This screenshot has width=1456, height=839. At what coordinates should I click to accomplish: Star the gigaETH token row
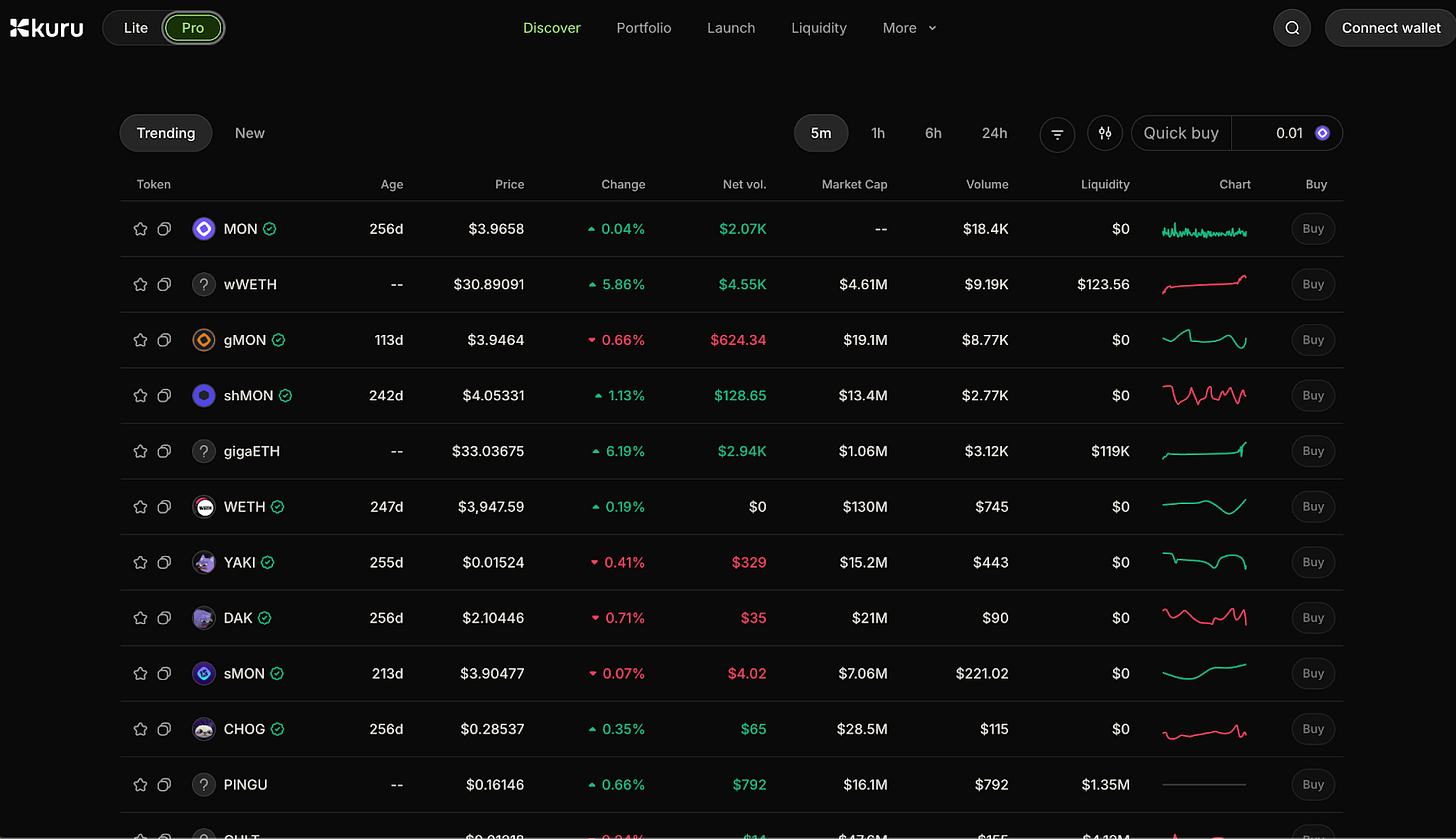point(140,451)
